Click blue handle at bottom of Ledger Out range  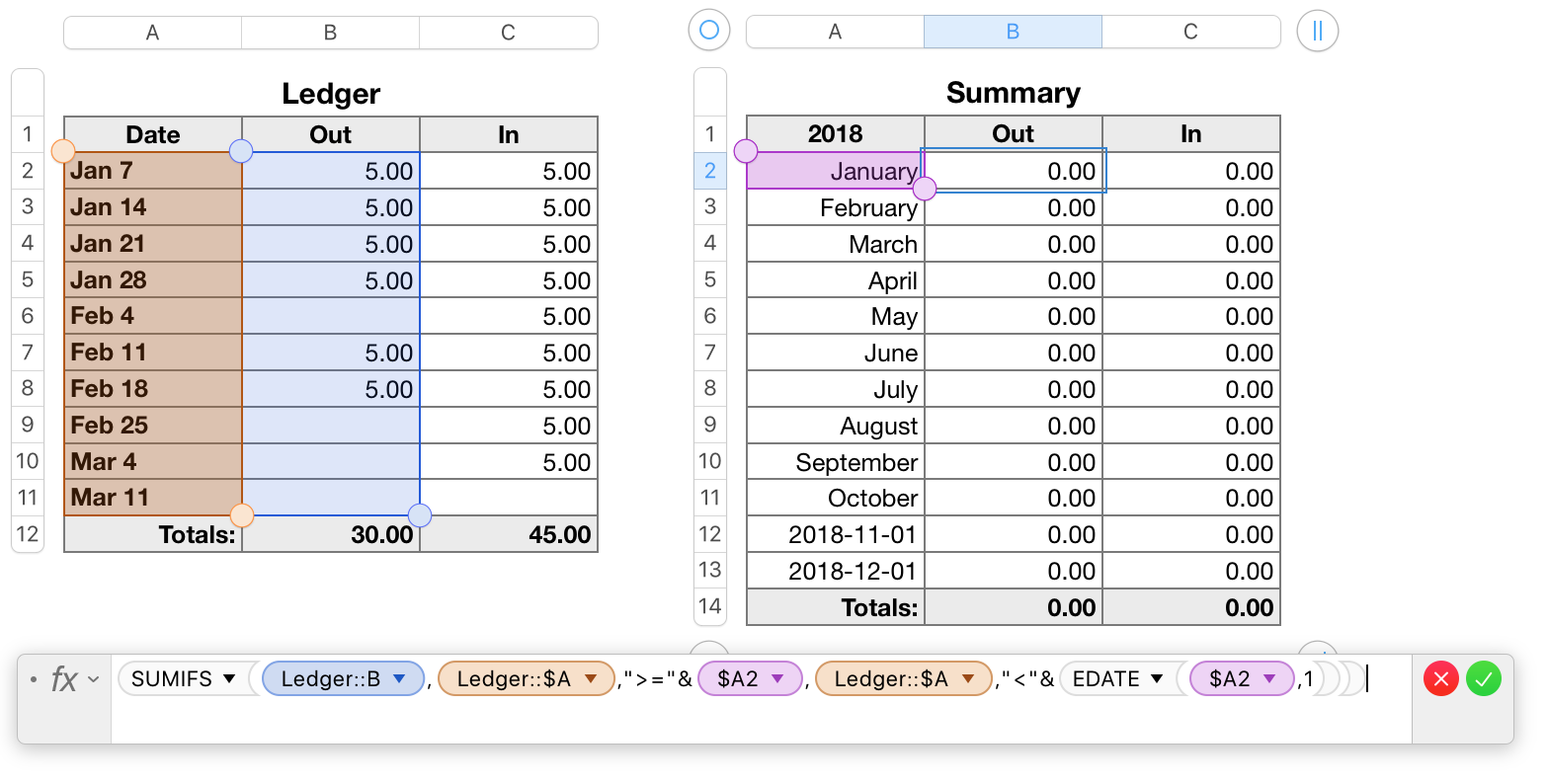420,514
